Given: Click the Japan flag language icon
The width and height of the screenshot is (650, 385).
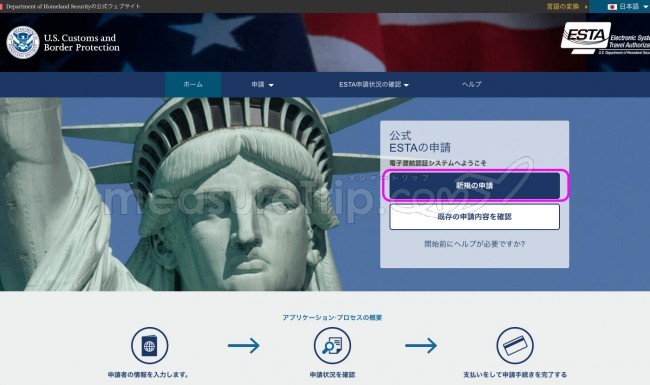Looking at the screenshot, I should [612, 7].
